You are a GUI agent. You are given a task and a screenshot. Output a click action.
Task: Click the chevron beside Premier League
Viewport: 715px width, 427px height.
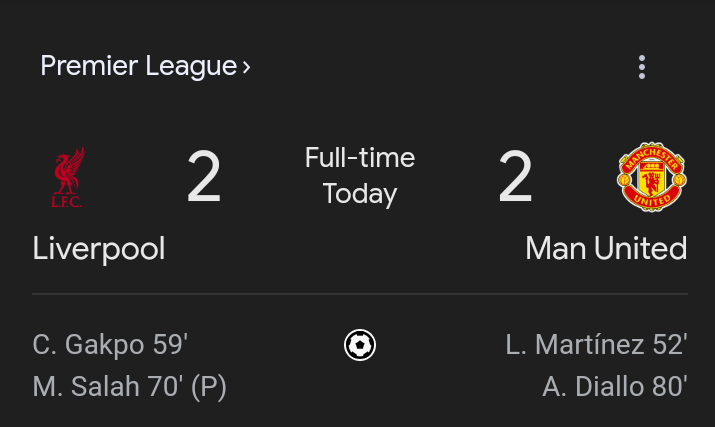point(247,67)
